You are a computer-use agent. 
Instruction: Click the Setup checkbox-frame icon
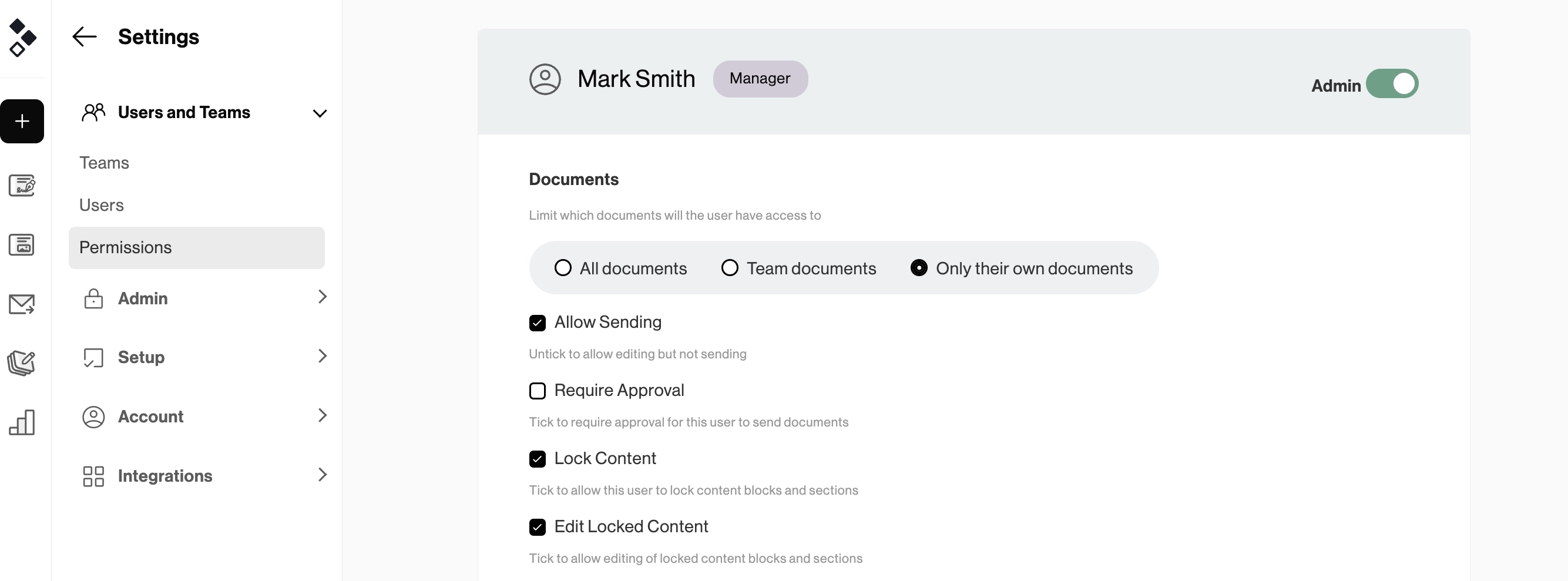pos(93,357)
